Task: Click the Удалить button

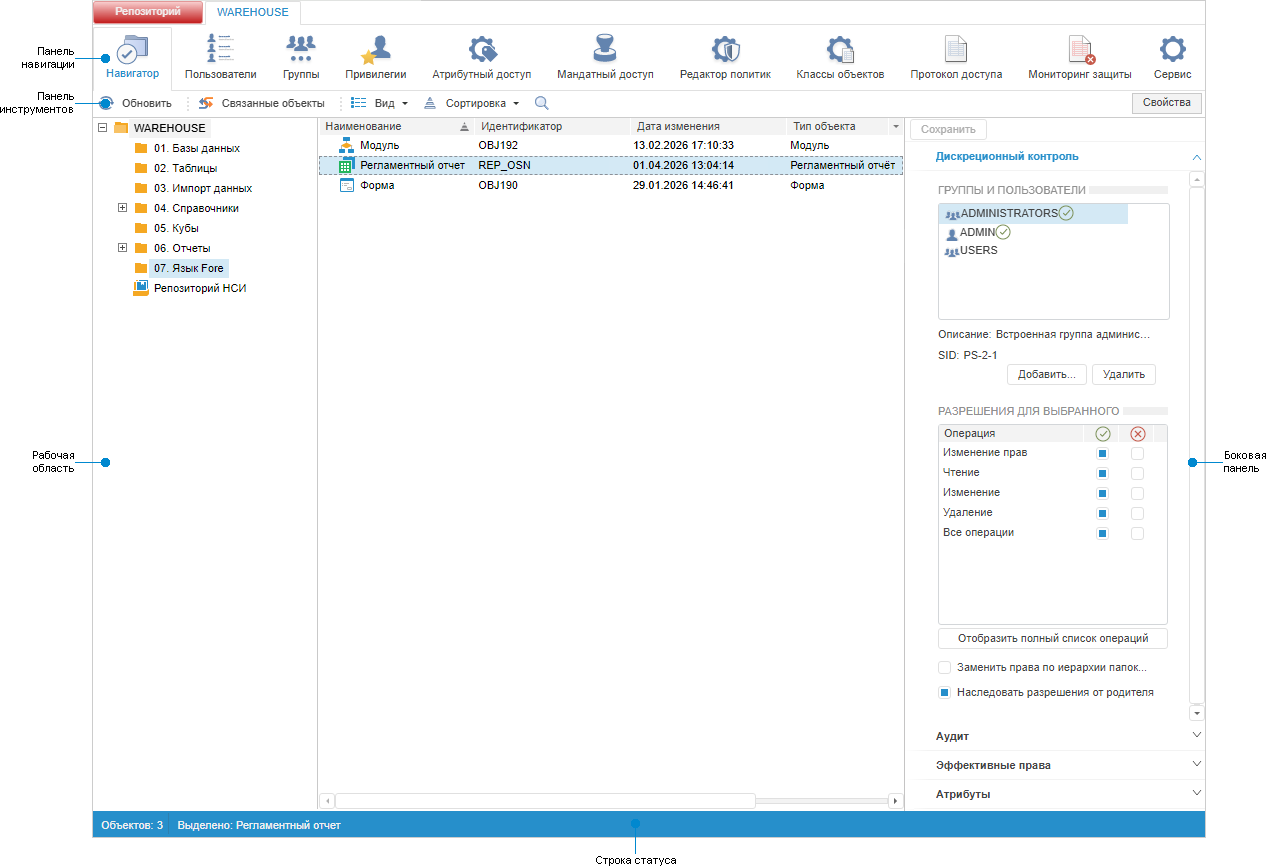Action: (x=1124, y=375)
